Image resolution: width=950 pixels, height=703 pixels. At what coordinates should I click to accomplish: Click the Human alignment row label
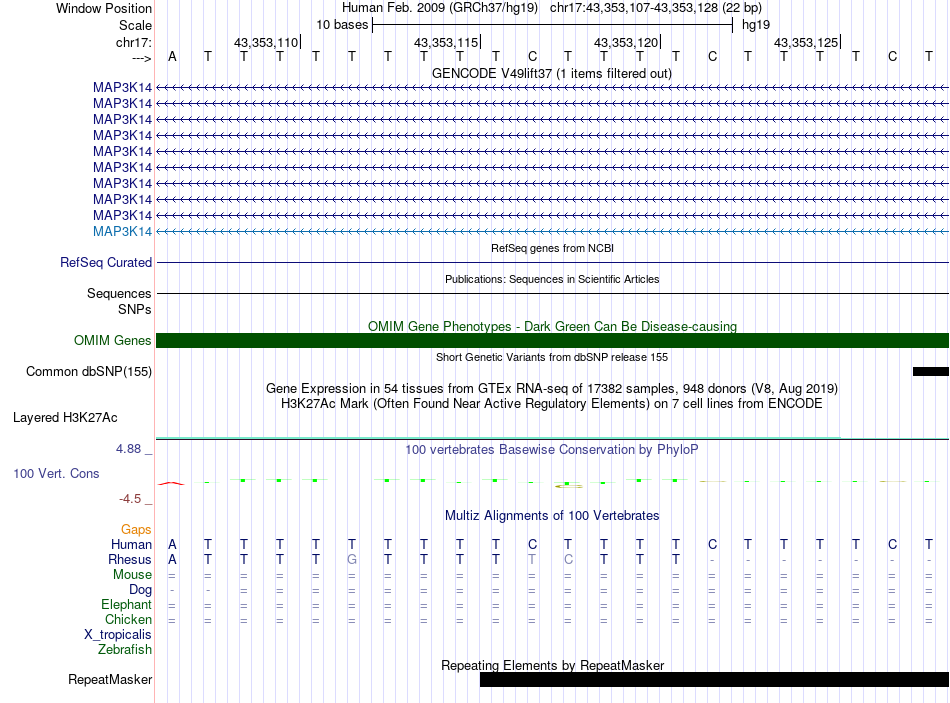coord(131,544)
